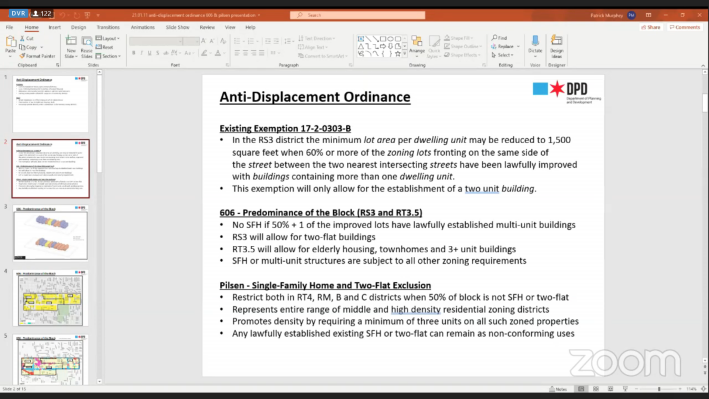
Task: Click the font color swatch button
Action: [x=218, y=53]
